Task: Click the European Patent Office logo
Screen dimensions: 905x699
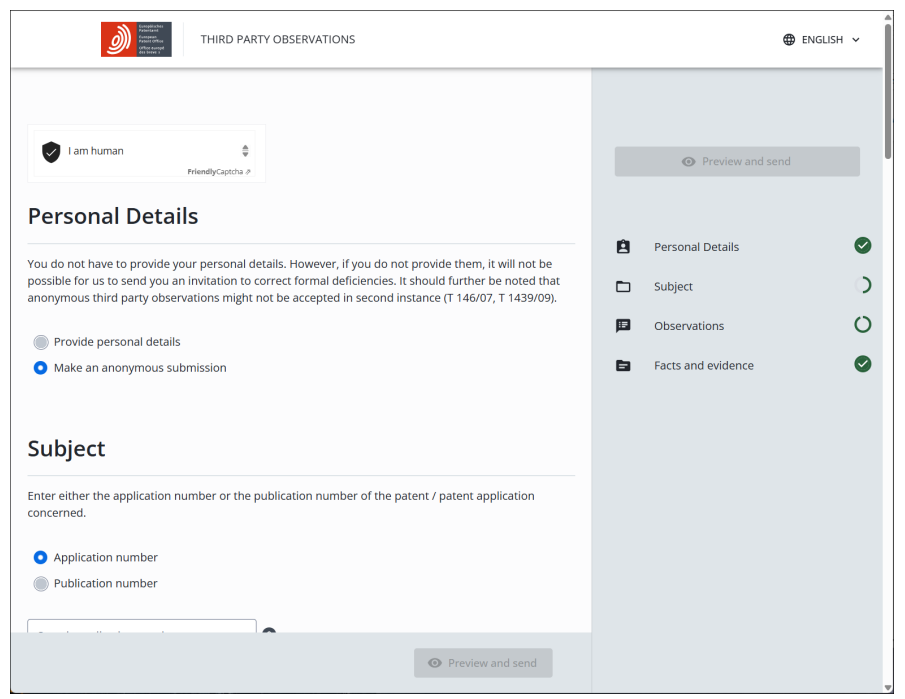Action: point(136,39)
